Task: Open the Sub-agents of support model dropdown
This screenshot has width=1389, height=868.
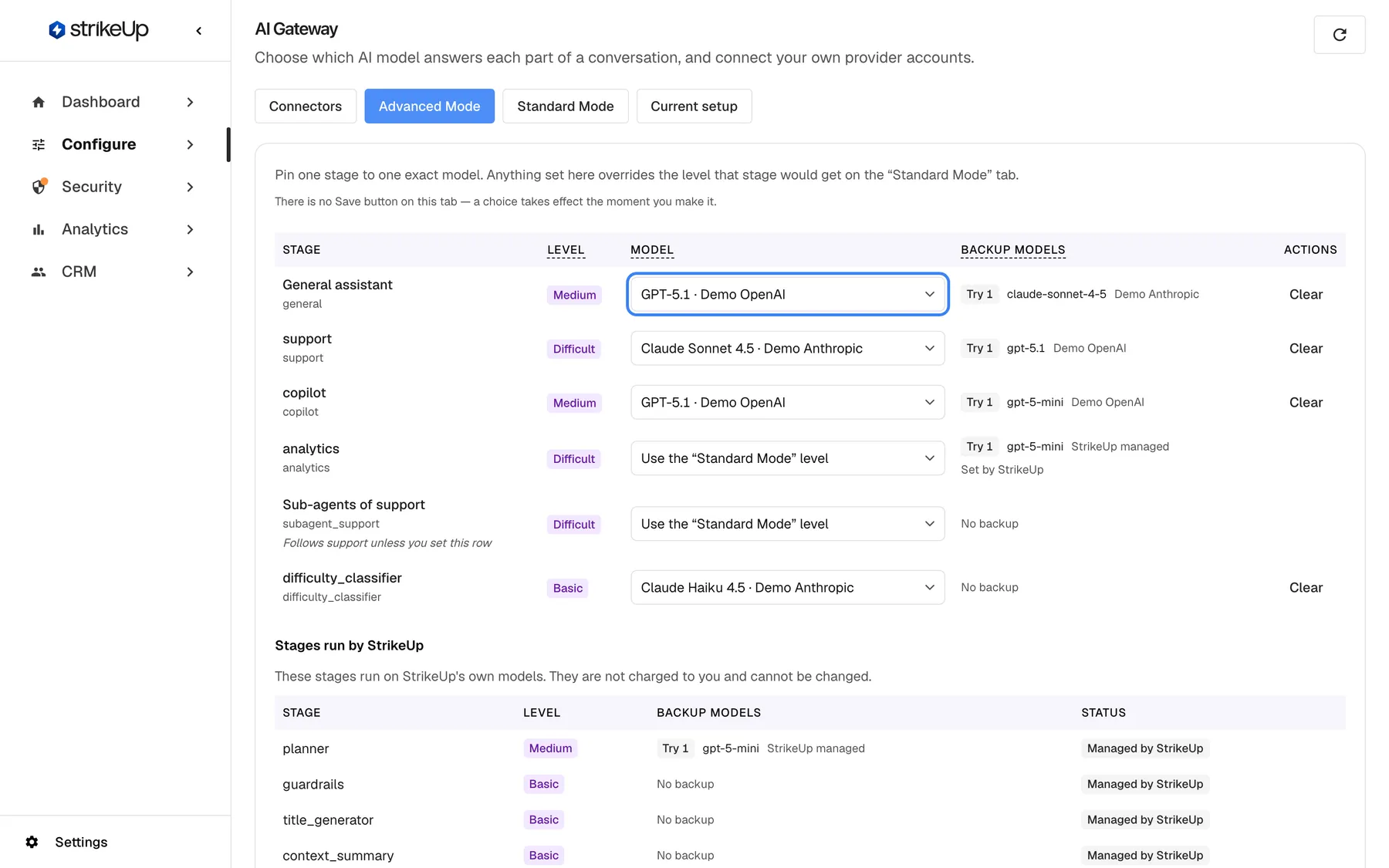Action: coord(788,524)
